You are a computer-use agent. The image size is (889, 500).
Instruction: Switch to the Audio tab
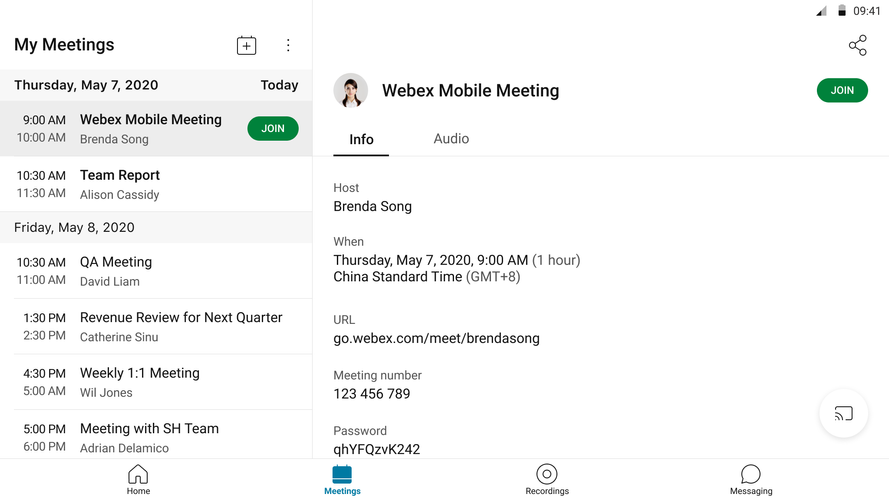point(451,139)
